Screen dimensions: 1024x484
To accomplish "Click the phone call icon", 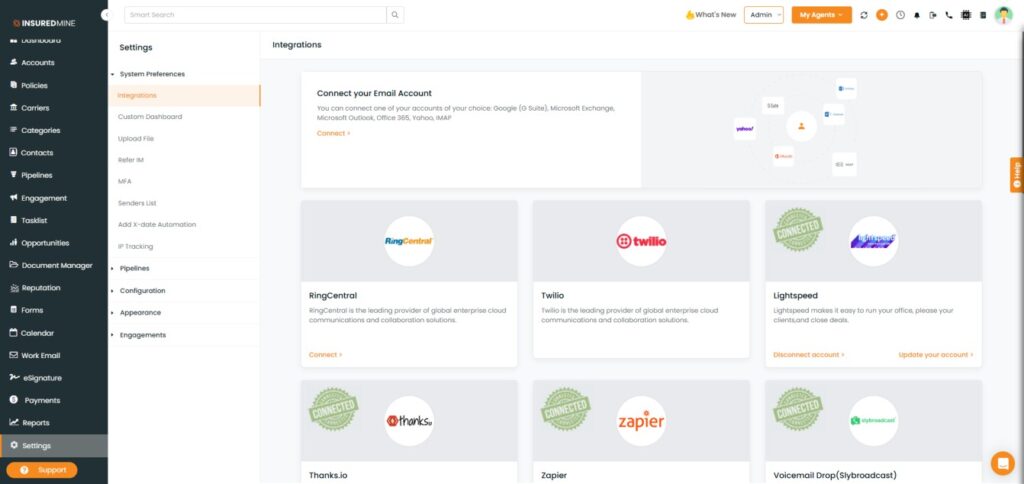I will [x=949, y=15].
